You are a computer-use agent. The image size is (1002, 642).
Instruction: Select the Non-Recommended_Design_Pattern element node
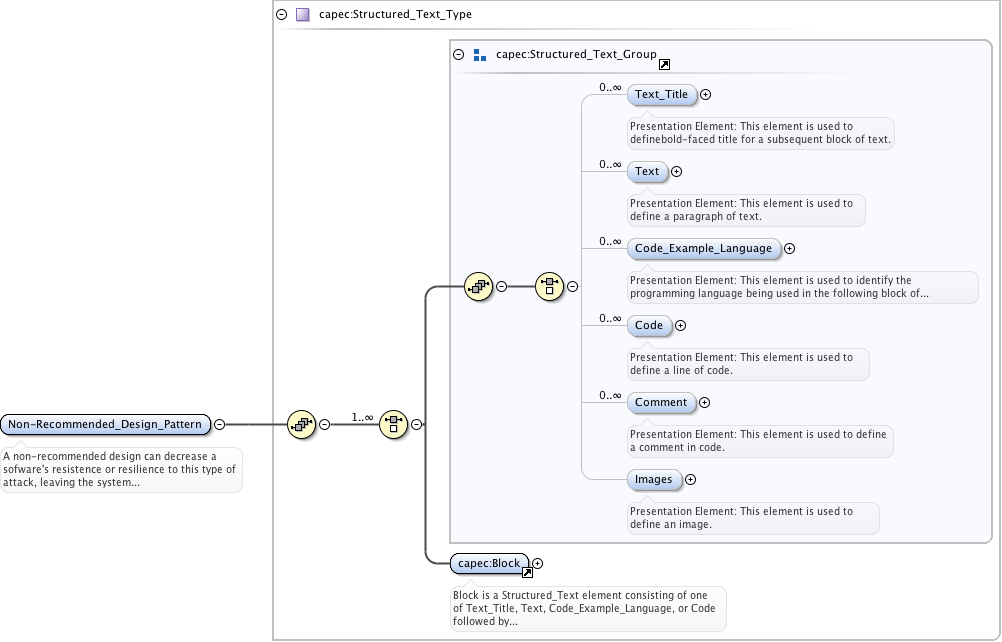click(x=106, y=424)
